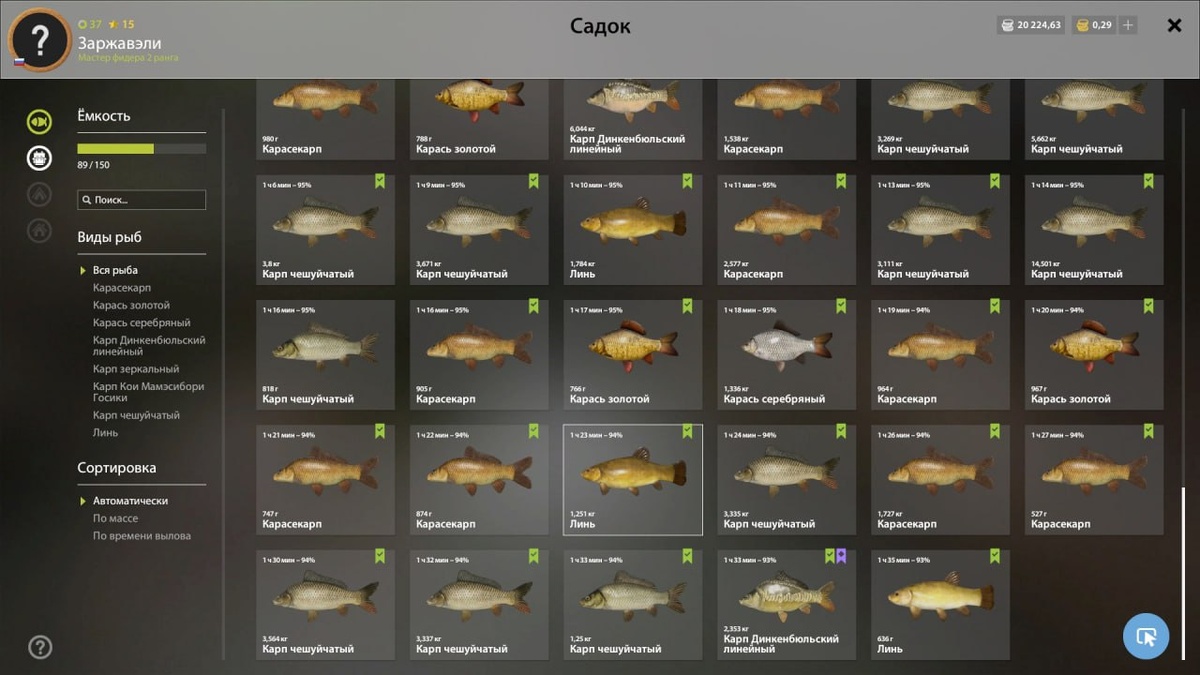
Task: Sort fish by По массе
Action: [116, 518]
